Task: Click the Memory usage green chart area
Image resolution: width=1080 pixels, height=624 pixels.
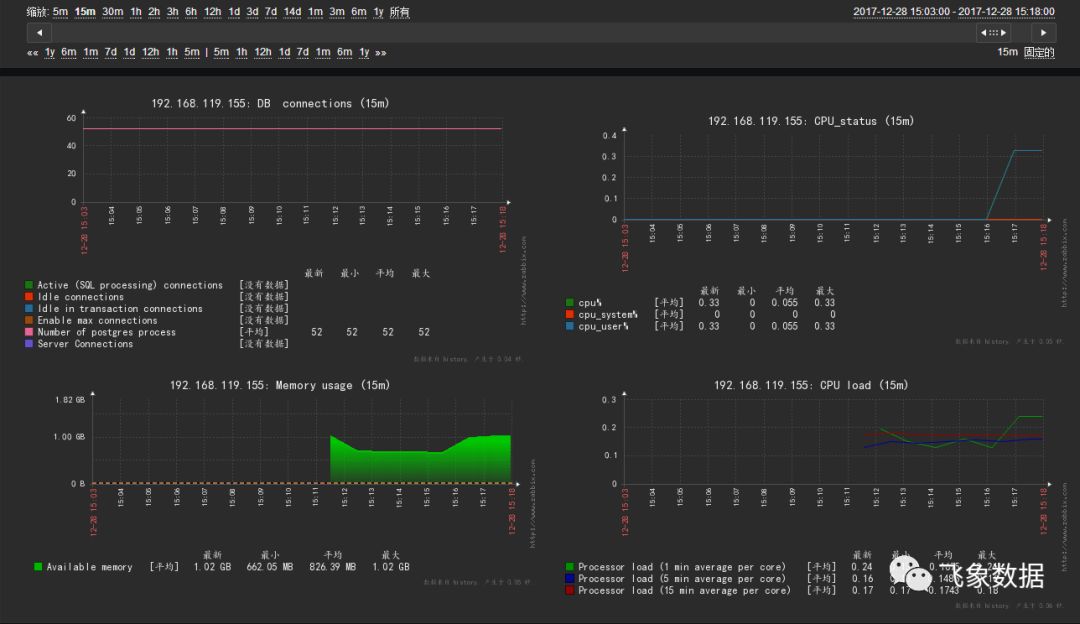Action: [421, 459]
